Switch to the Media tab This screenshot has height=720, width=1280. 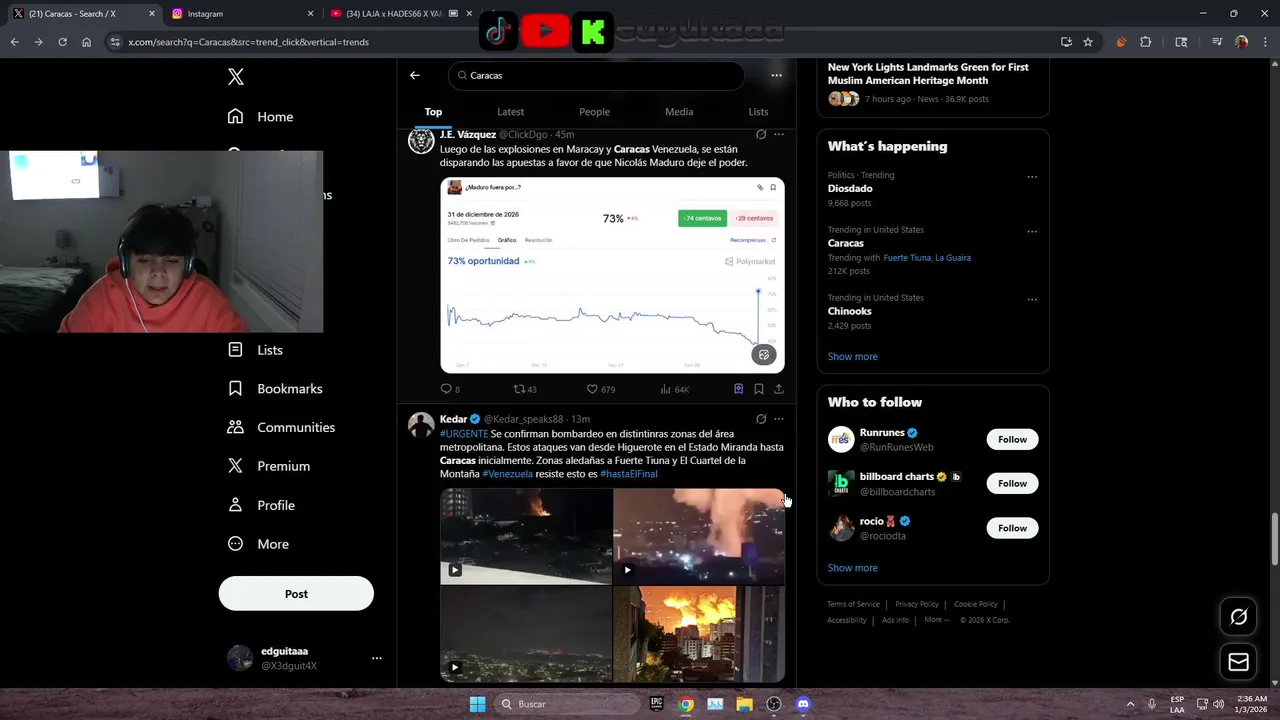[679, 112]
